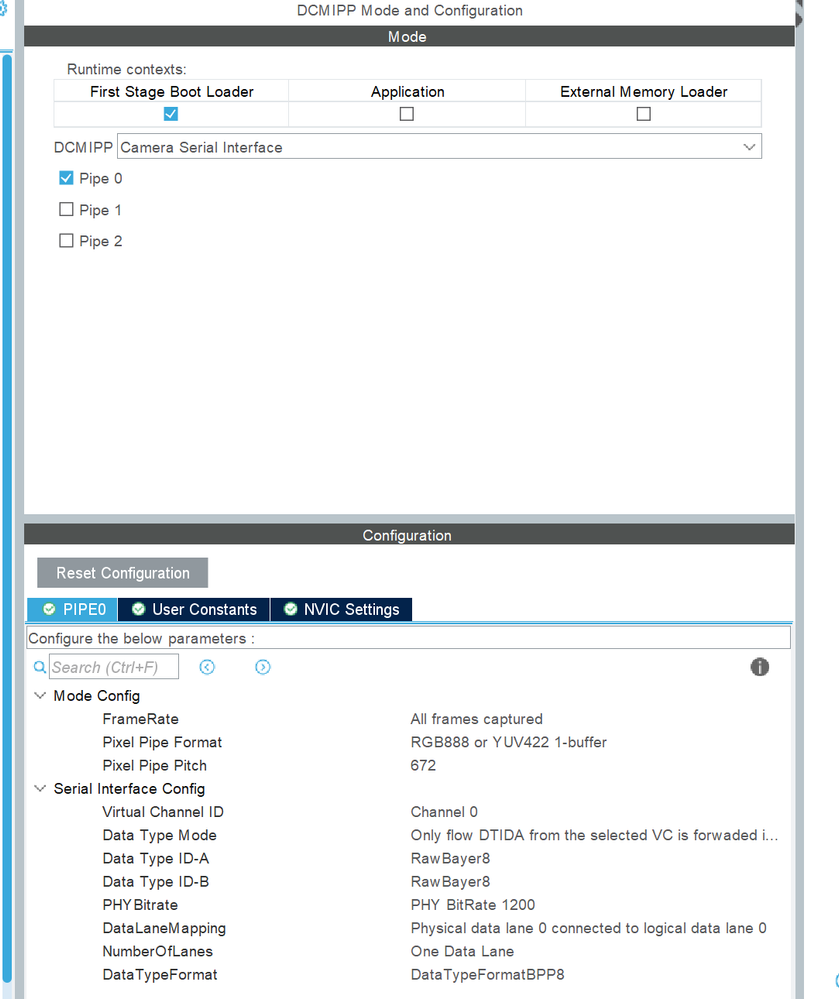Image resolution: width=839 pixels, height=999 pixels.
Task: Click the DataTypeFormatBPP8 value
Action: pyautogui.click(x=487, y=975)
